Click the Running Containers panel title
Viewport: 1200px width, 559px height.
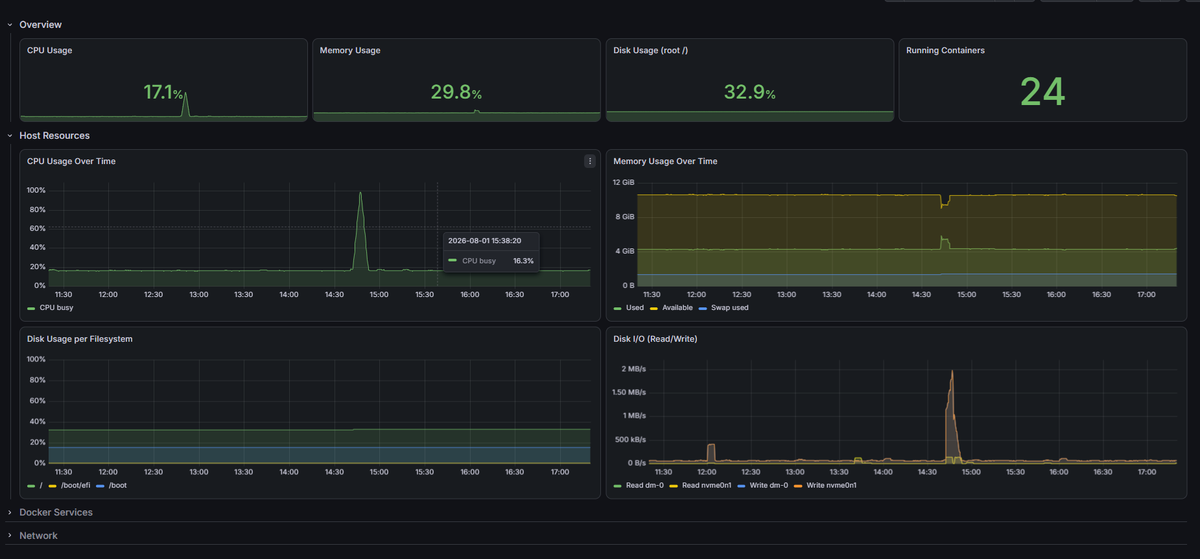pos(945,50)
